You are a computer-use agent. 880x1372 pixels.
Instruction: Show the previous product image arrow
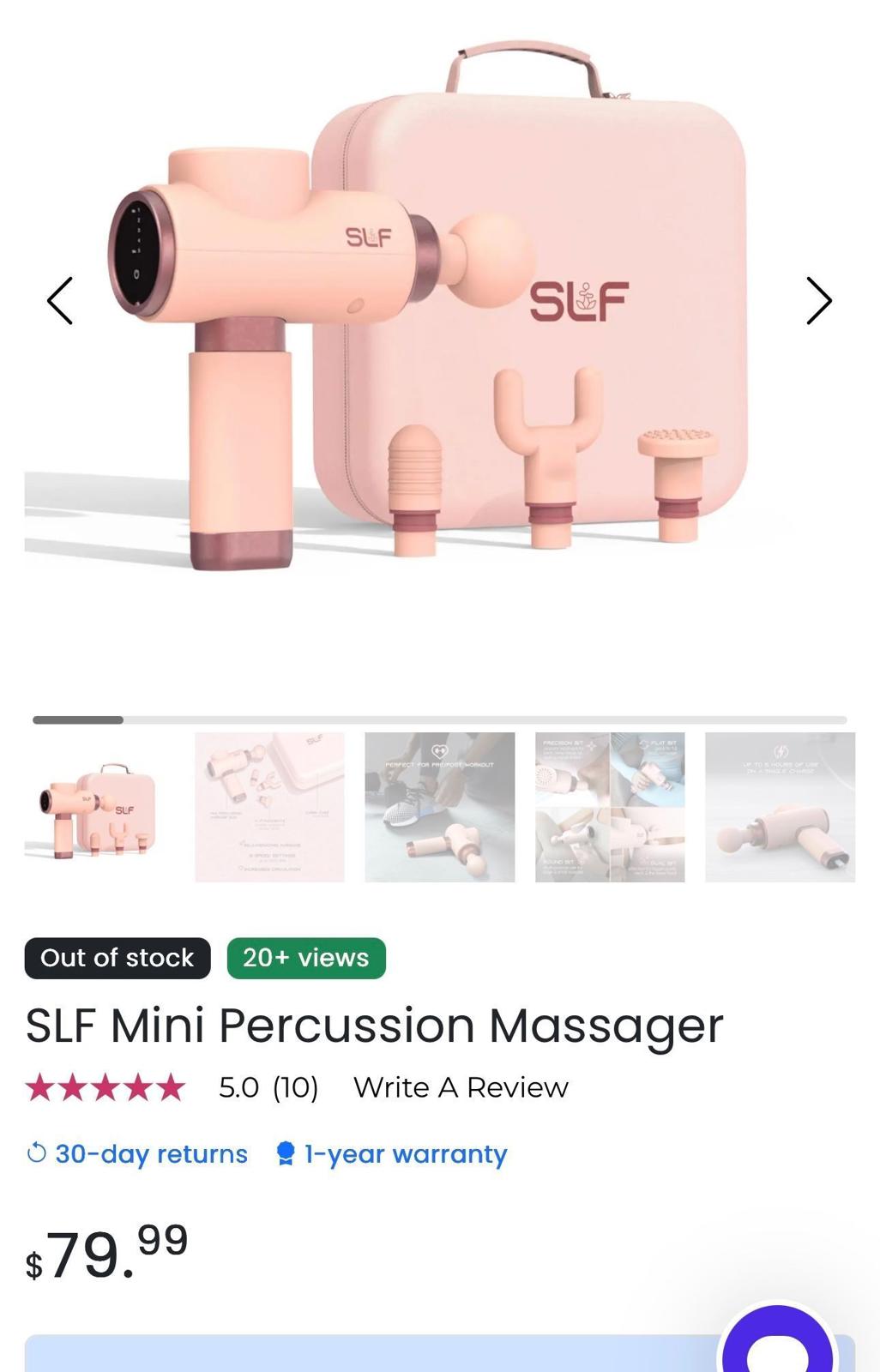pos(60,301)
